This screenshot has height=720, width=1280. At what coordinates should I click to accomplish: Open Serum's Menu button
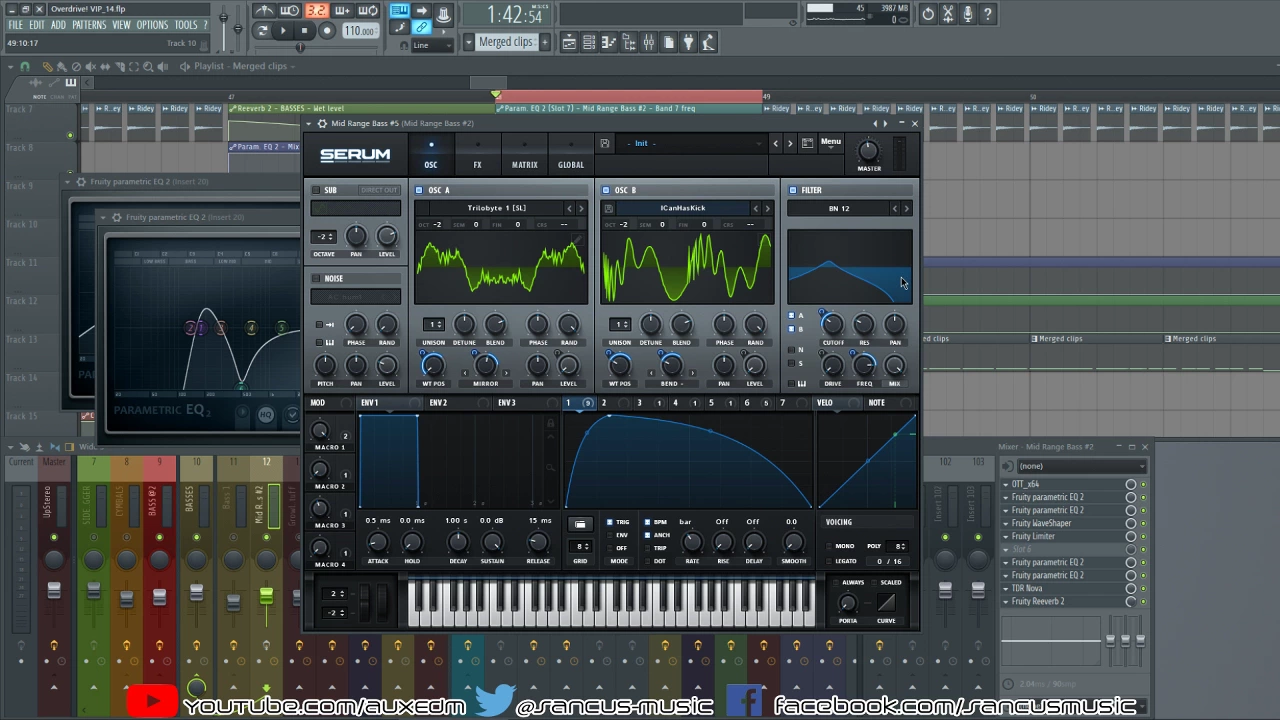point(831,142)
